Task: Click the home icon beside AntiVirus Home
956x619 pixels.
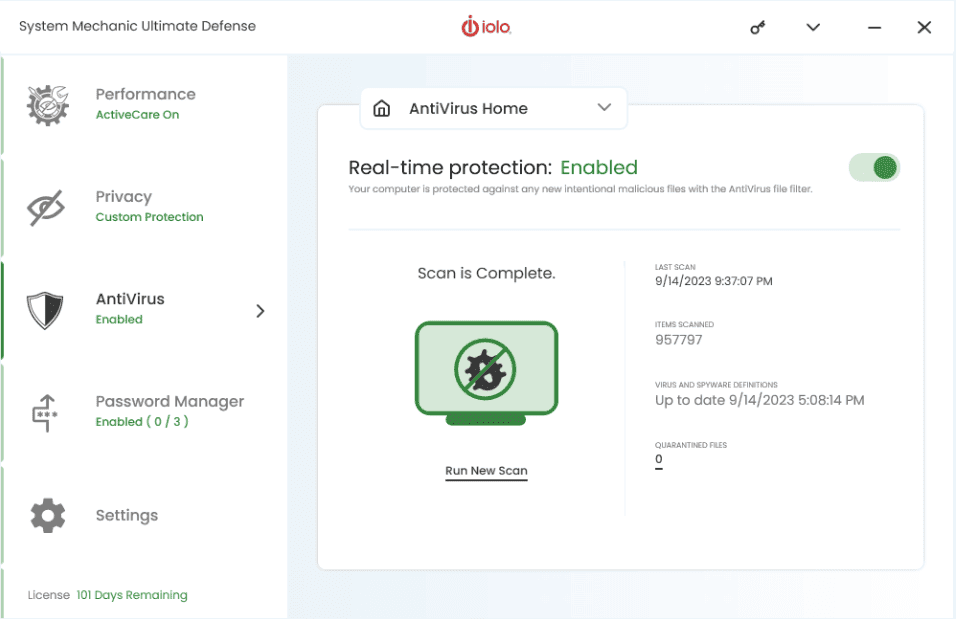Action: click(x=382, y=109)
